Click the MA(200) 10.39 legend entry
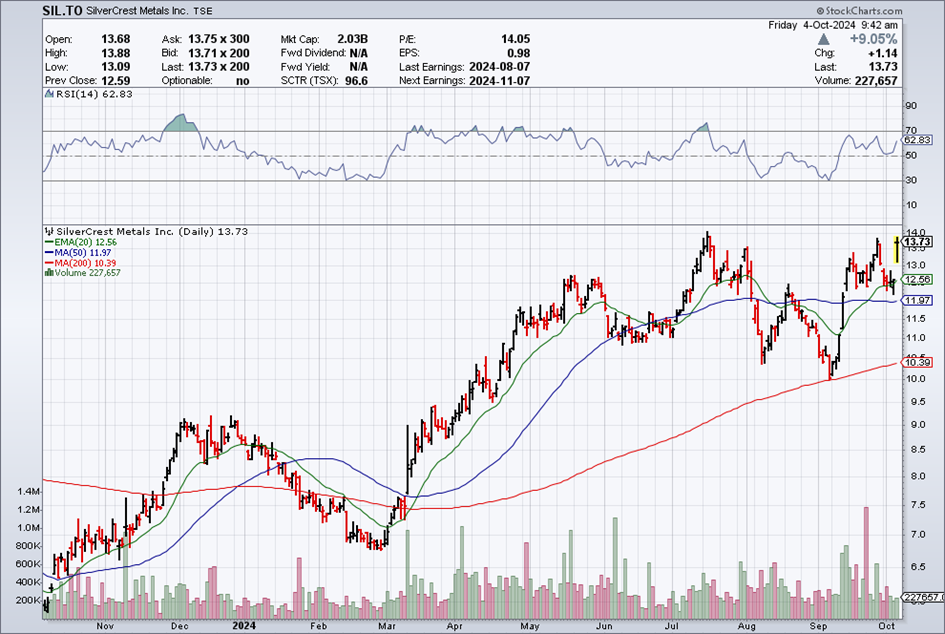The image size is (945, 634). pos(80,263)
